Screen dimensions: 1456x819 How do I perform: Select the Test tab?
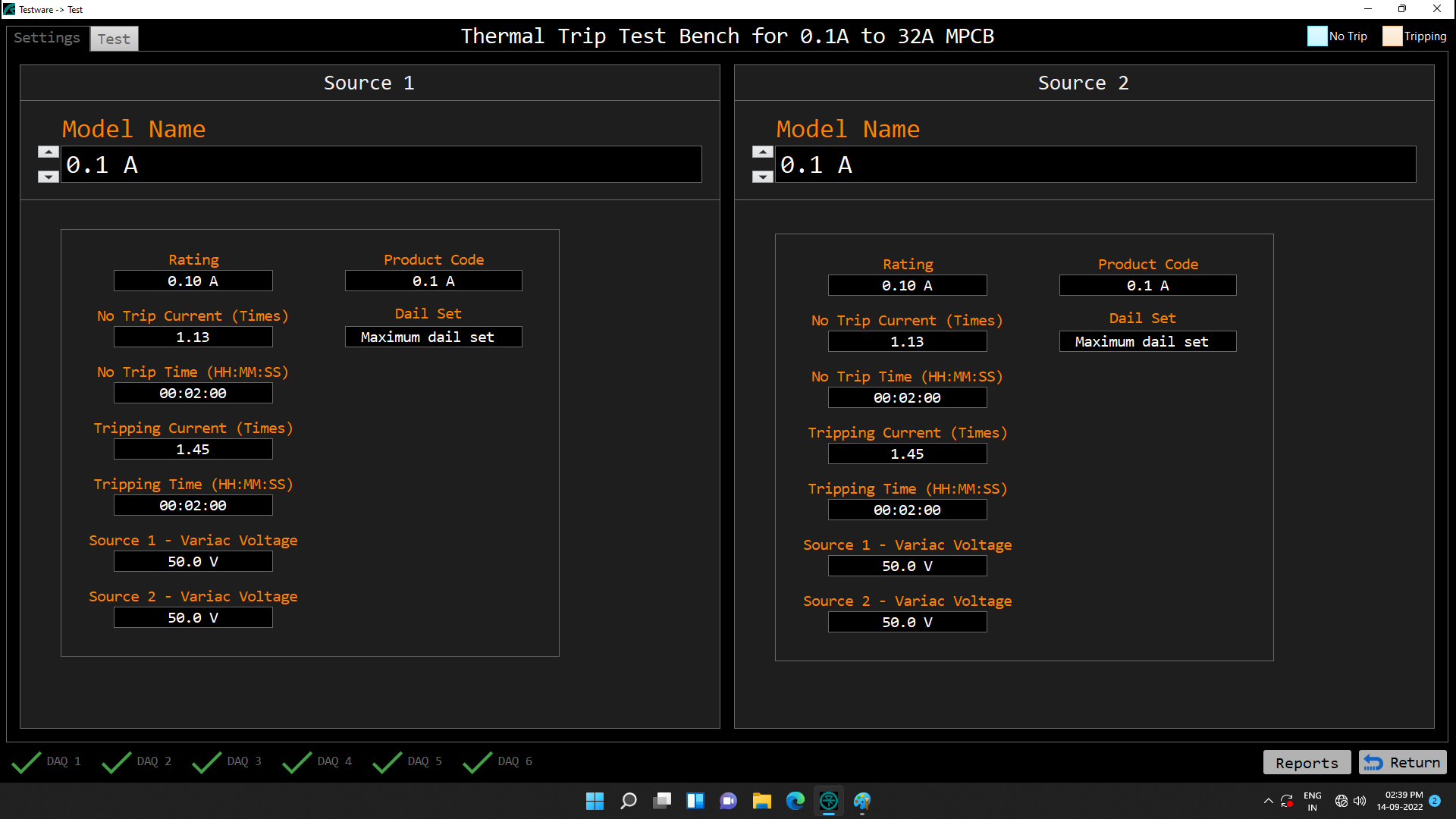pyautogui.click(x=114, y=39)
